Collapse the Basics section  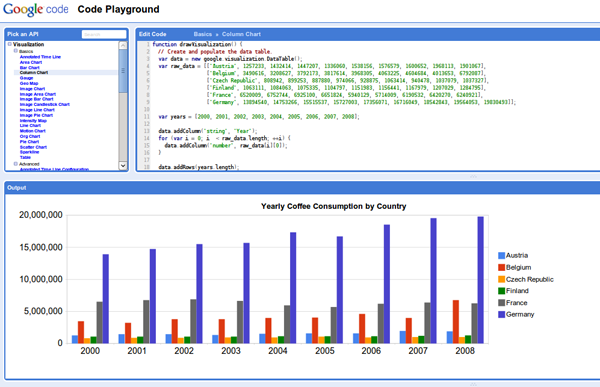tap(16, 51)
